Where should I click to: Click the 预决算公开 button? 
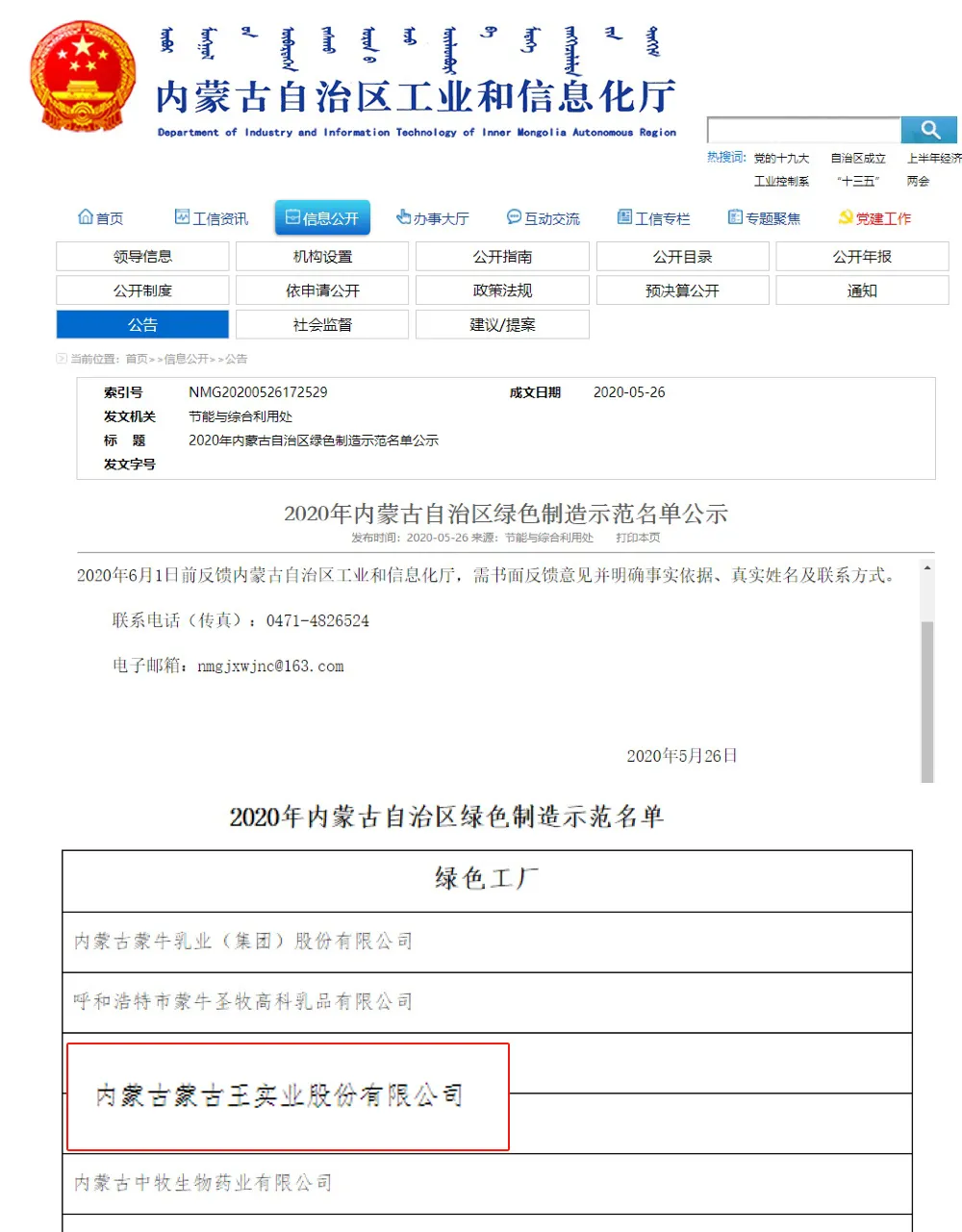tap(682, 290)
